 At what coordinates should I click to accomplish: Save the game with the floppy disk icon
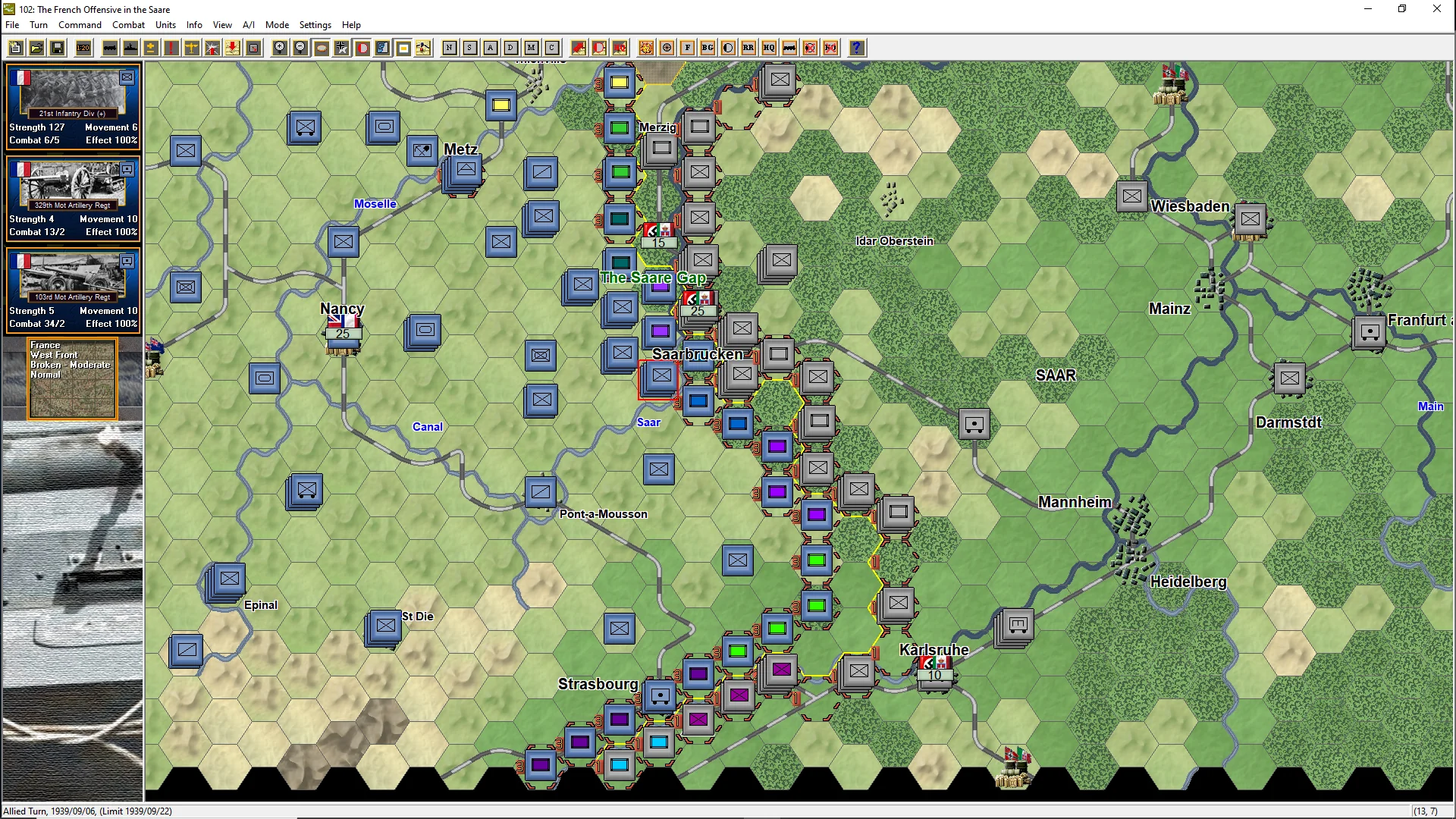coord(57,48)
